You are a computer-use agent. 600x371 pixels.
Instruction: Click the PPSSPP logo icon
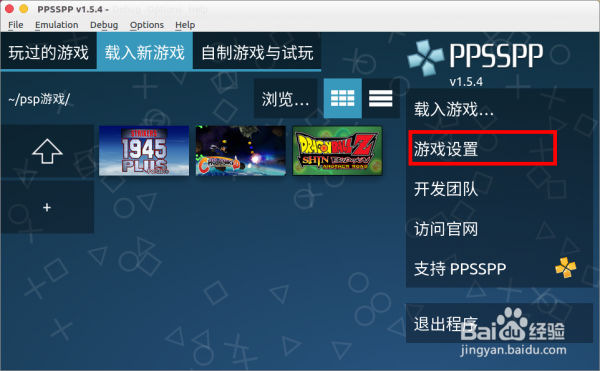coord(426,57)
